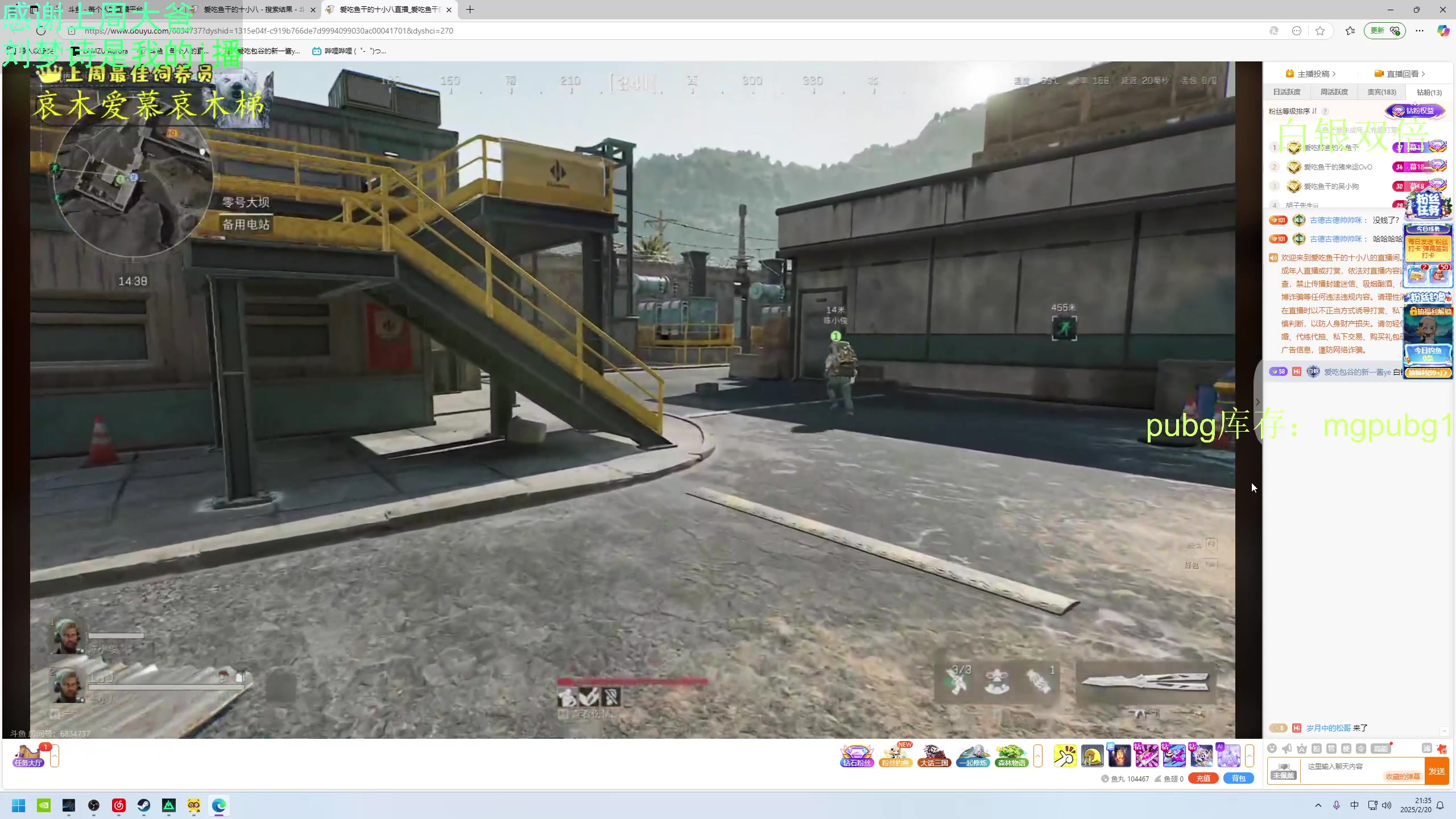
Task: Open user 爱吃鱼干的吴小狗 in ranking
Action: 1331,187
